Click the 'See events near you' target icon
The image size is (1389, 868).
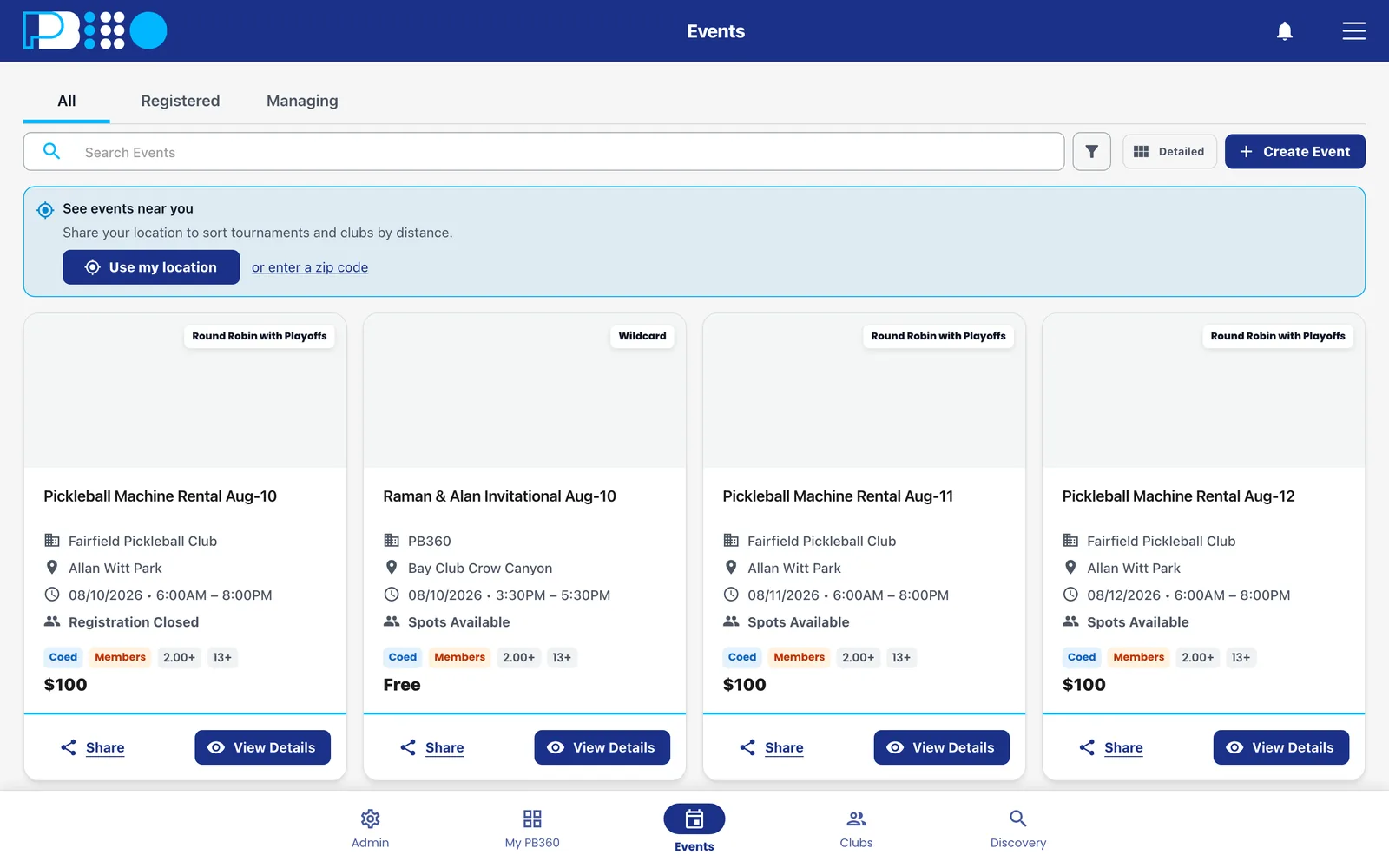[45, 210]
